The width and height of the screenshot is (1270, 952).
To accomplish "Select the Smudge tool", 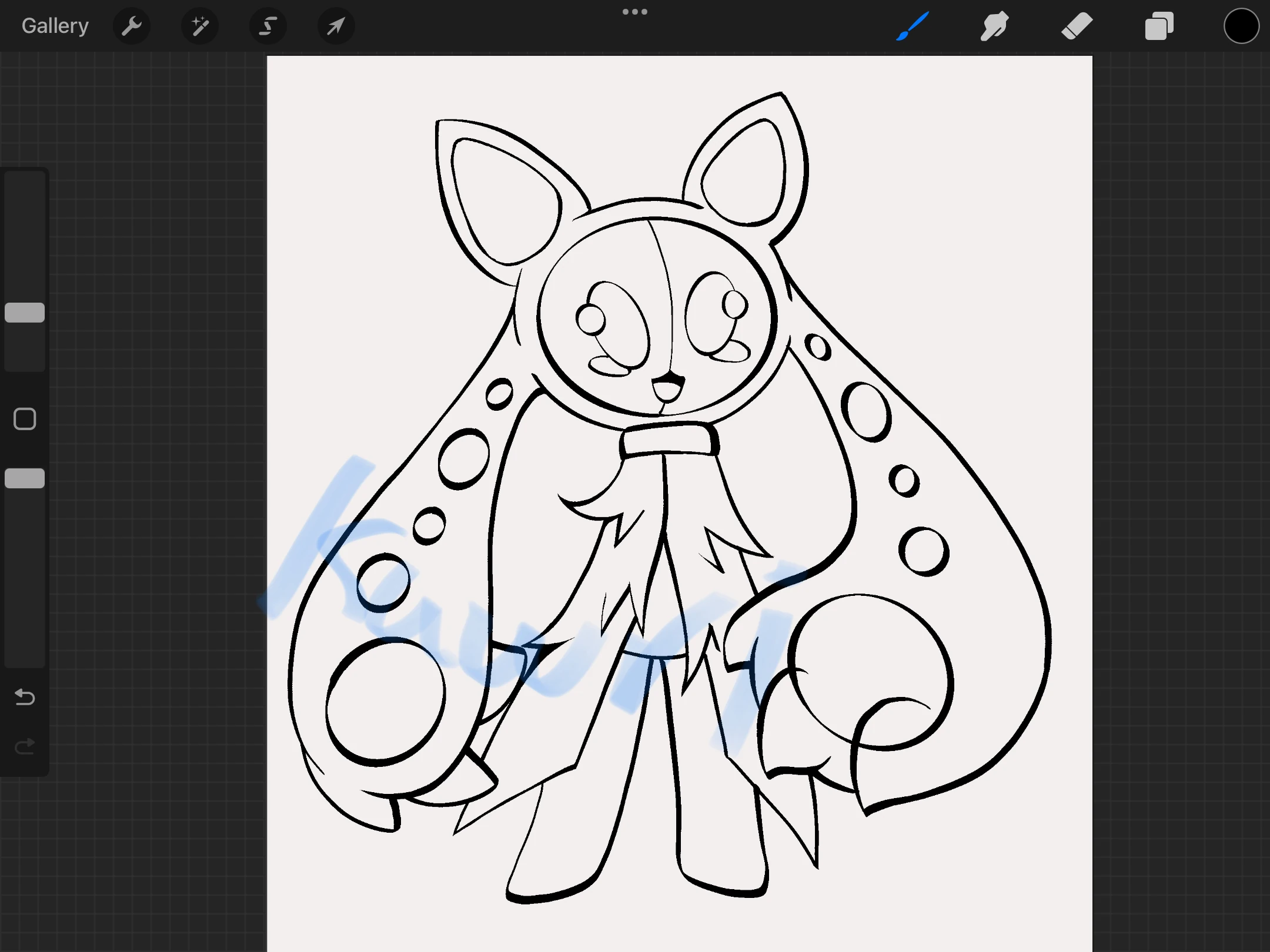I will click(x=994, y=26).
